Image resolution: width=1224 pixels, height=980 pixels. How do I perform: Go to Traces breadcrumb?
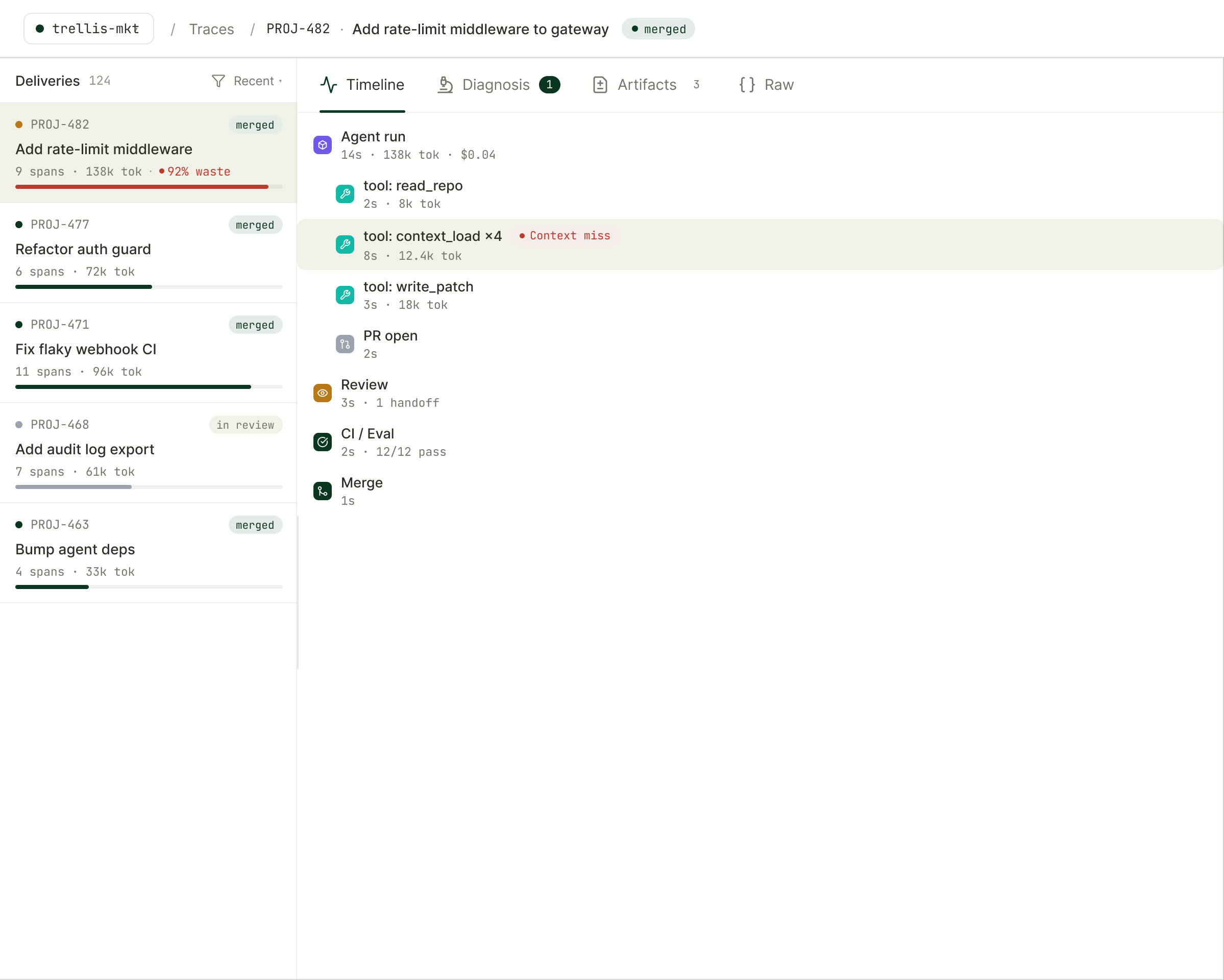coord(211,29)
